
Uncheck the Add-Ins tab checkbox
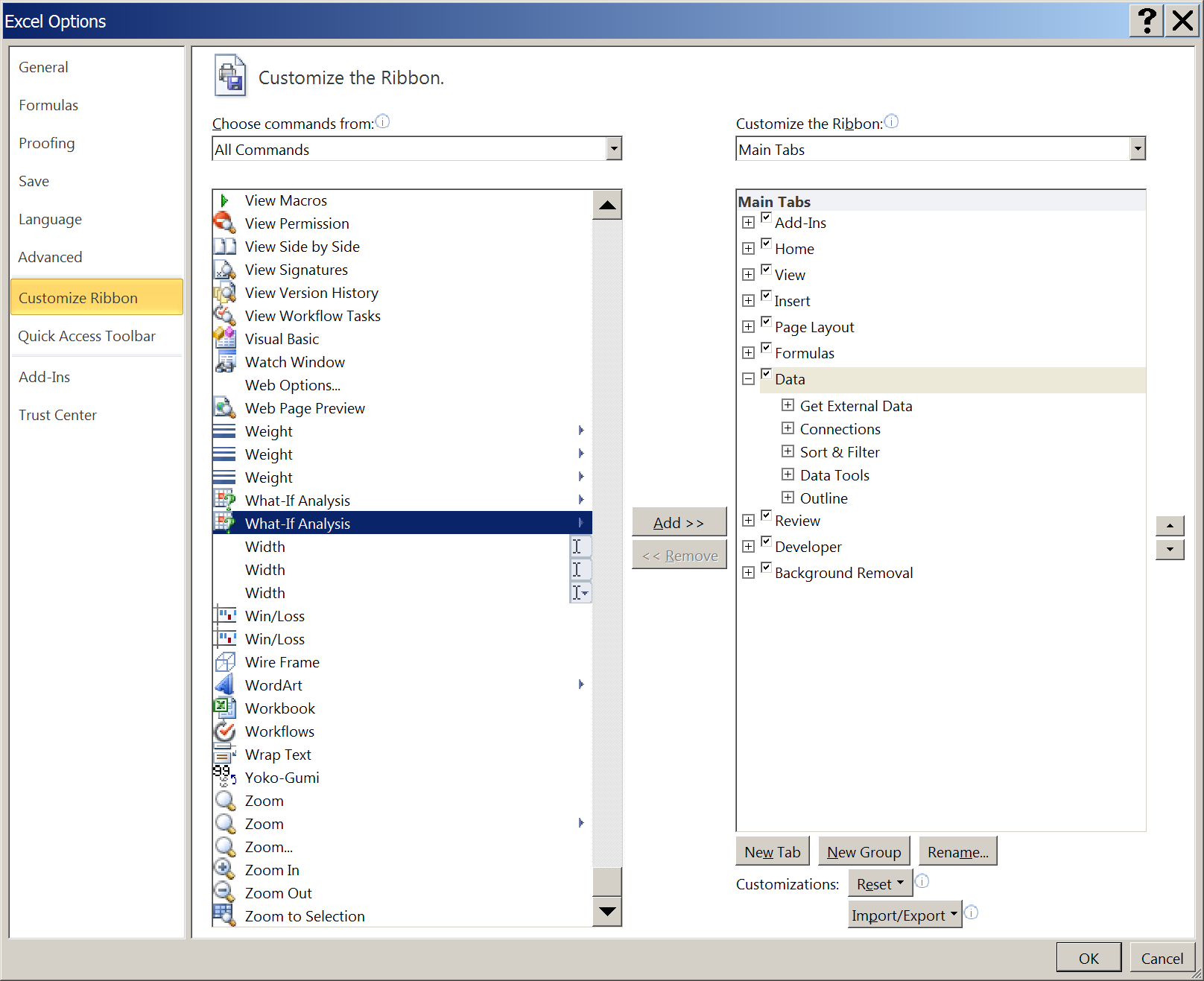pyautogui.click(x=766, y=218)
